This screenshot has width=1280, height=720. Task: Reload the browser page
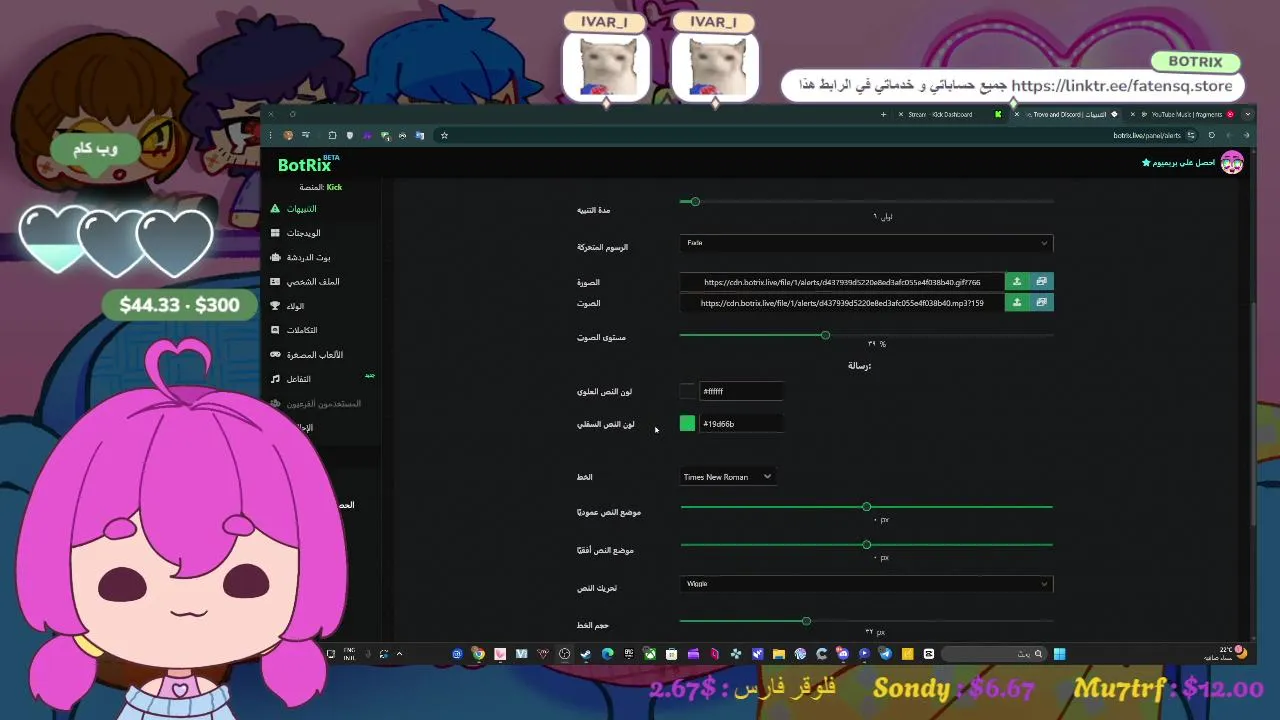point(1211,135)
